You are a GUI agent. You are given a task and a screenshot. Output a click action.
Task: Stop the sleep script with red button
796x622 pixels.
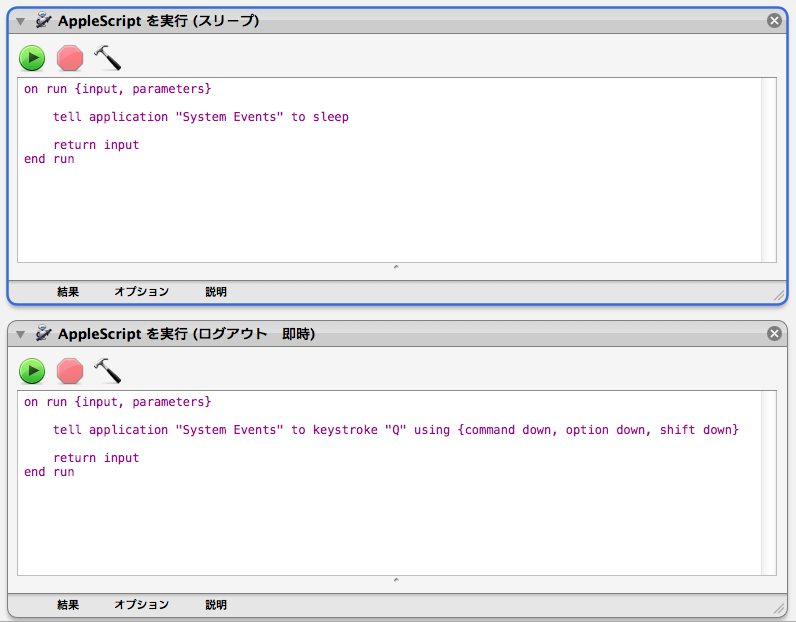coord(70,58)
